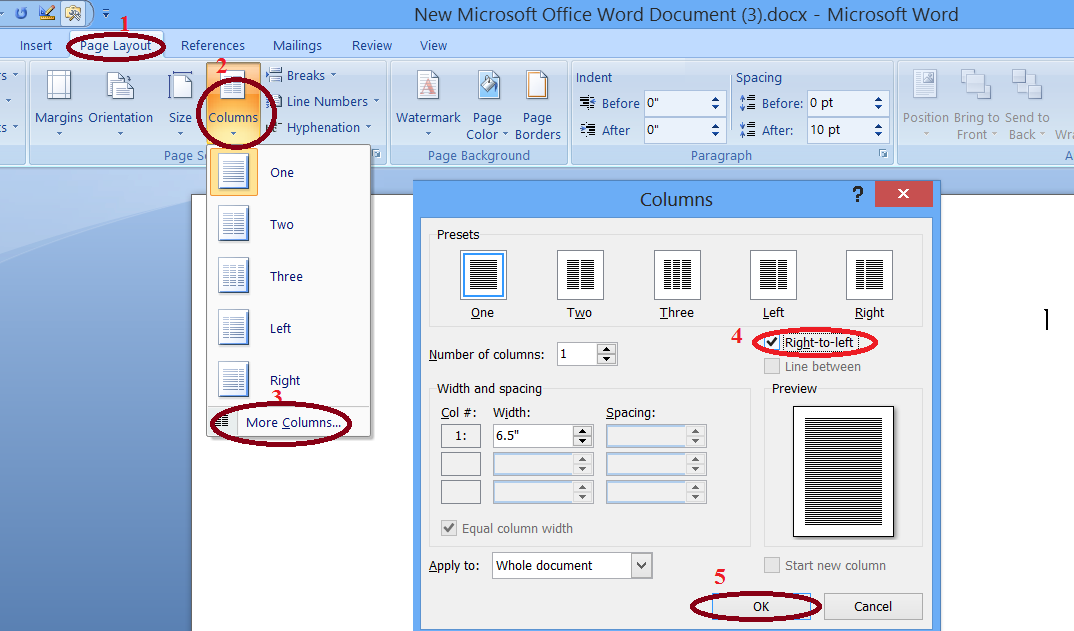Click the Indent Before field
The image size is (1074, 631).
point(675,103)
